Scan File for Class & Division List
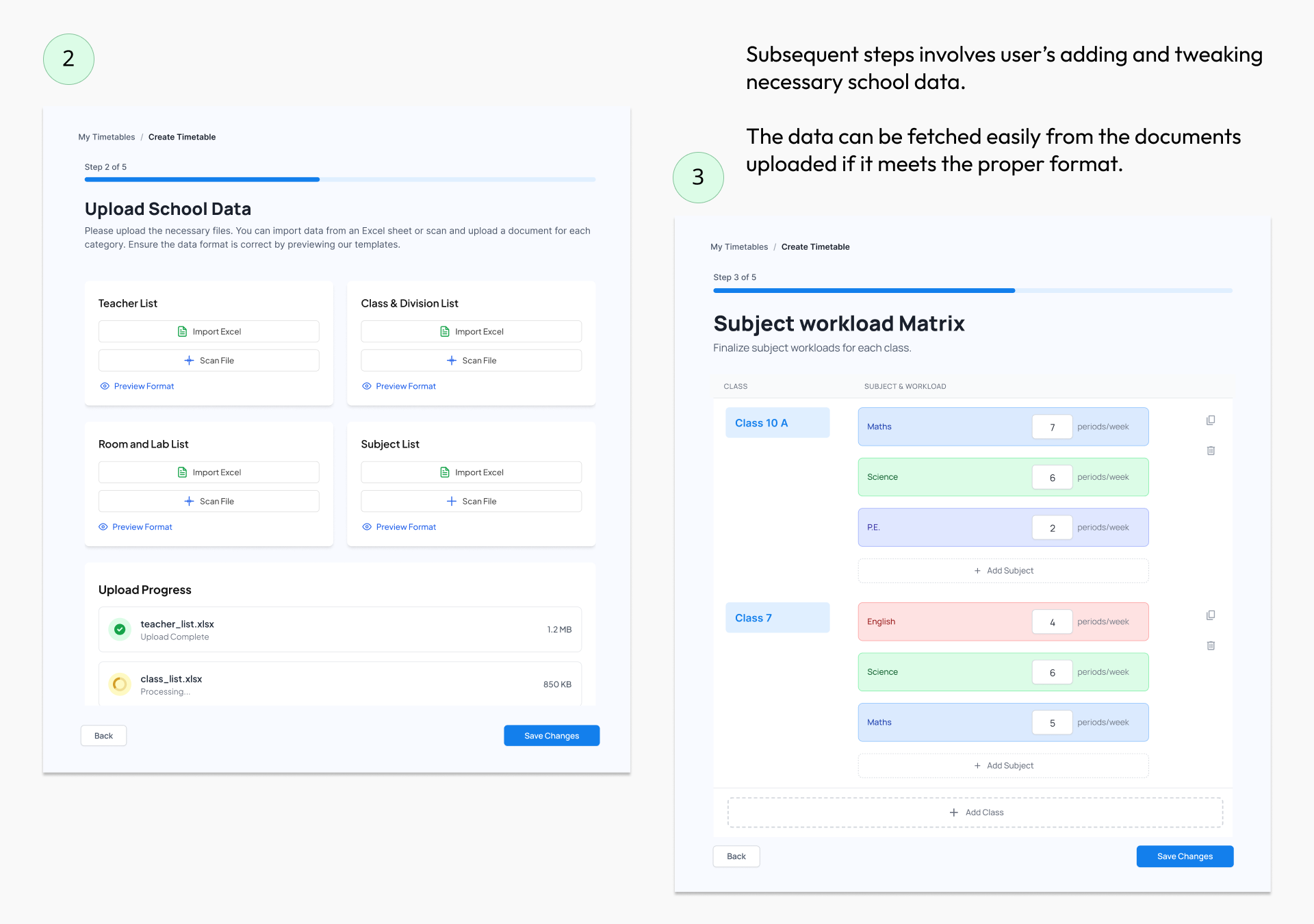 click(x=472, y=361)
